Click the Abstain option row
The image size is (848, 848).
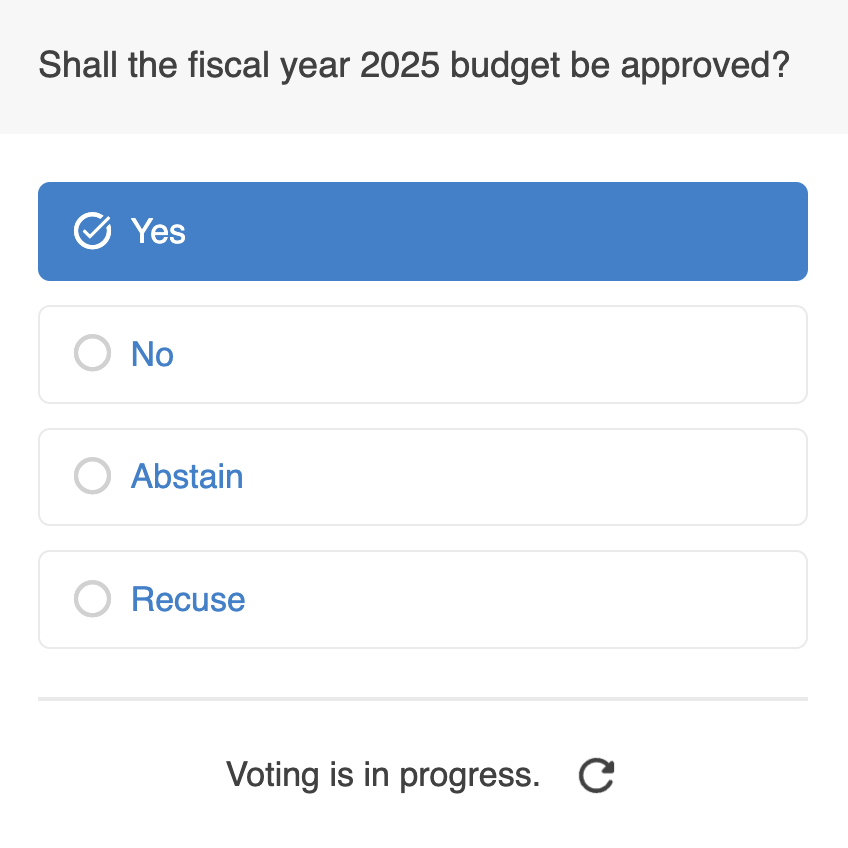coord(423,476)
